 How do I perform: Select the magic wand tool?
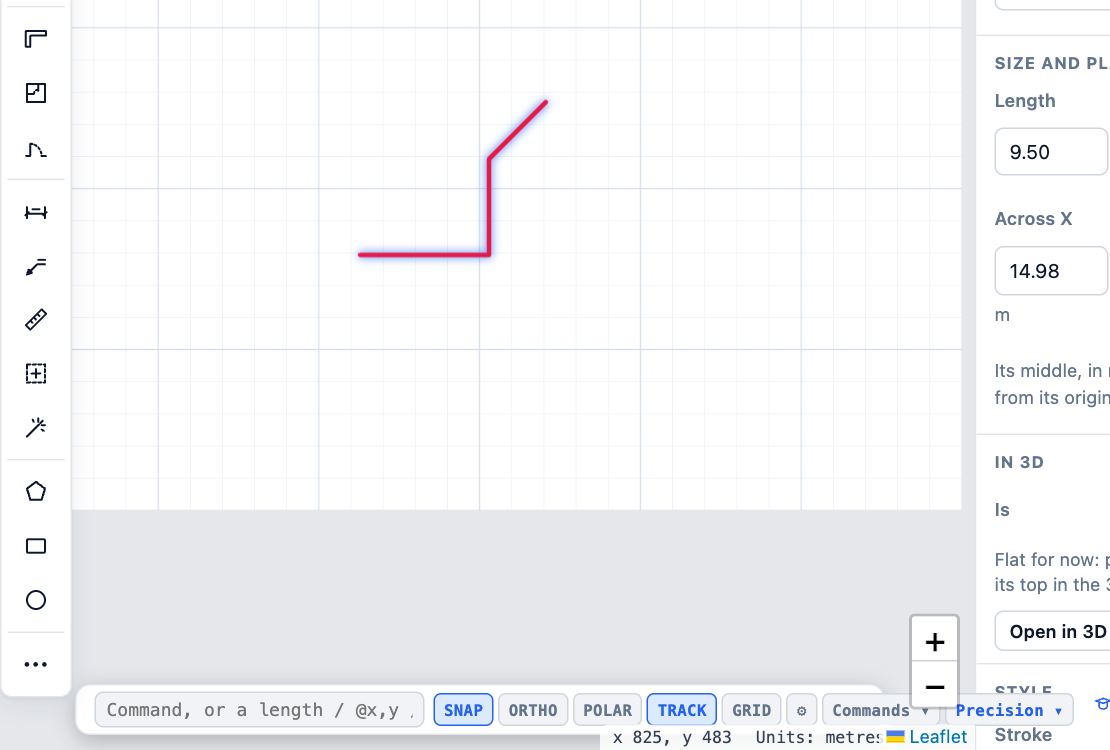(x=35, y=427)
